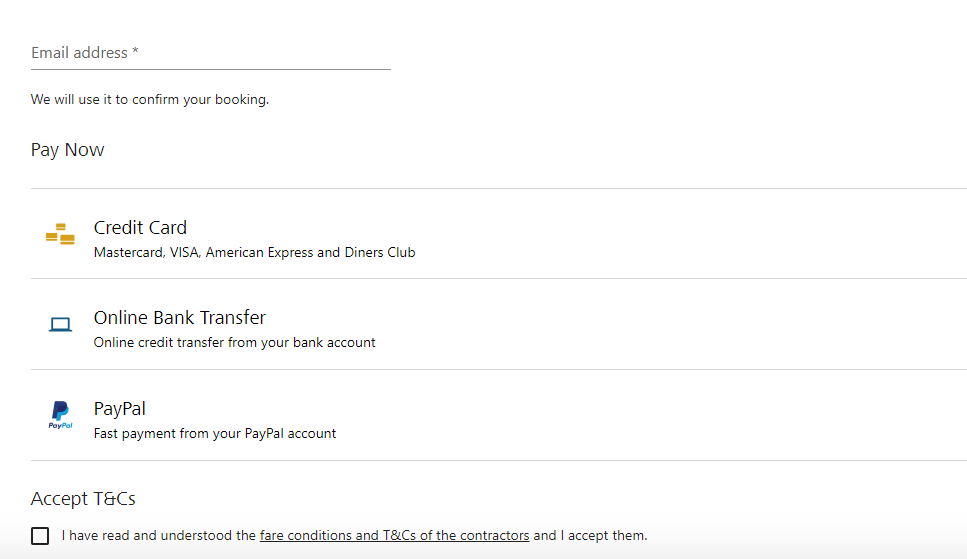
Task: Click the Pay Now section heading
Action: click(x=67, y=150)
